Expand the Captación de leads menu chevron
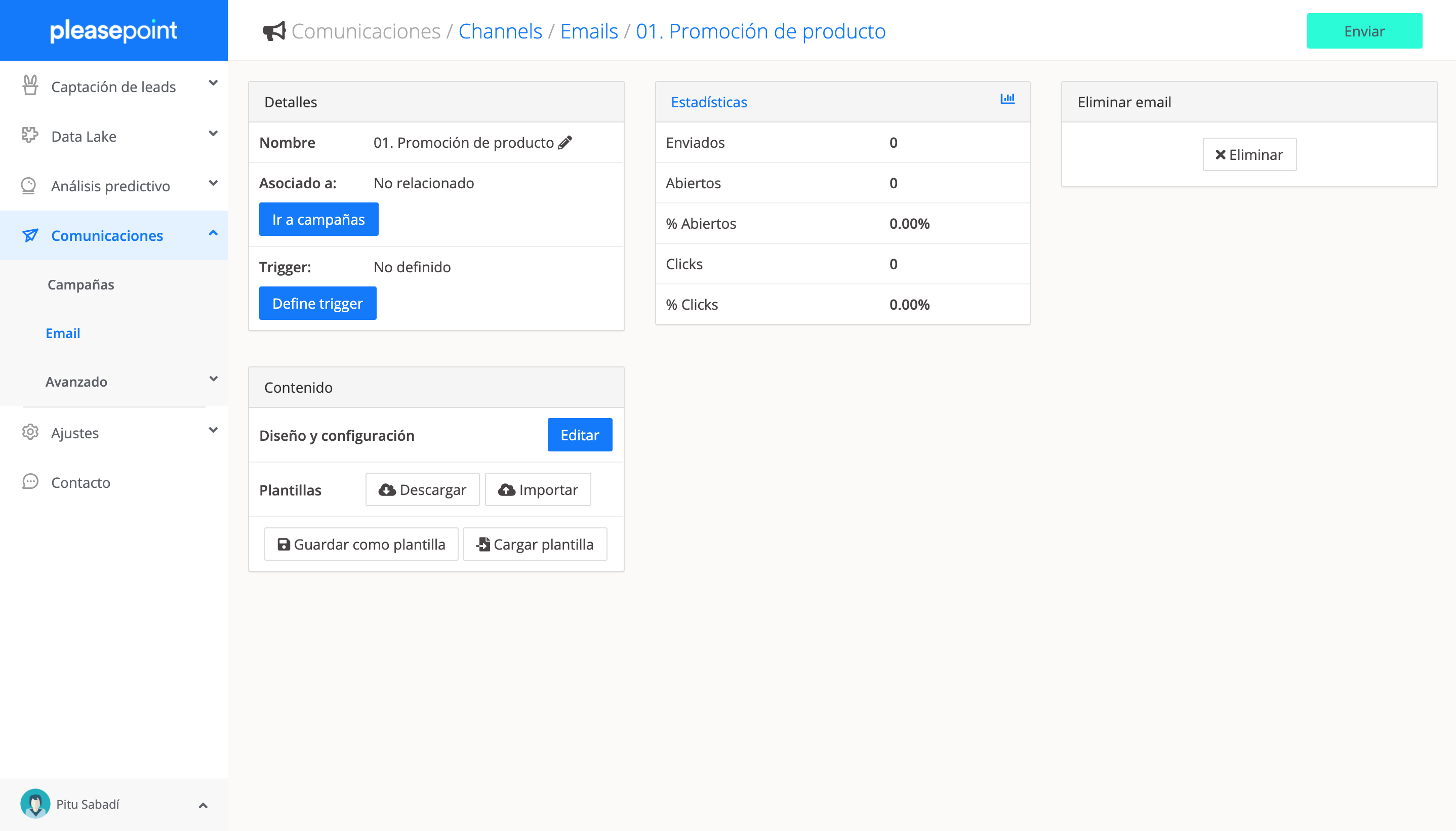Screen dimensions: 1456x831 (x=213, y=84)
